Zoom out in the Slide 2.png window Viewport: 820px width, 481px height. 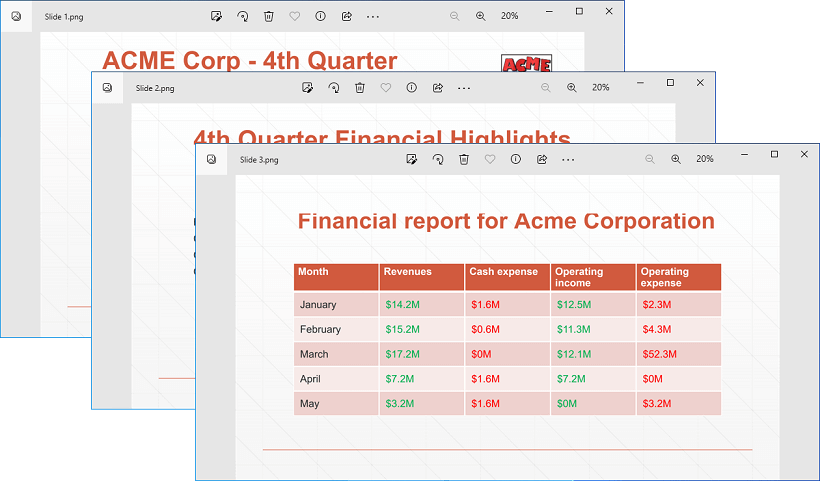coord(546,88)
